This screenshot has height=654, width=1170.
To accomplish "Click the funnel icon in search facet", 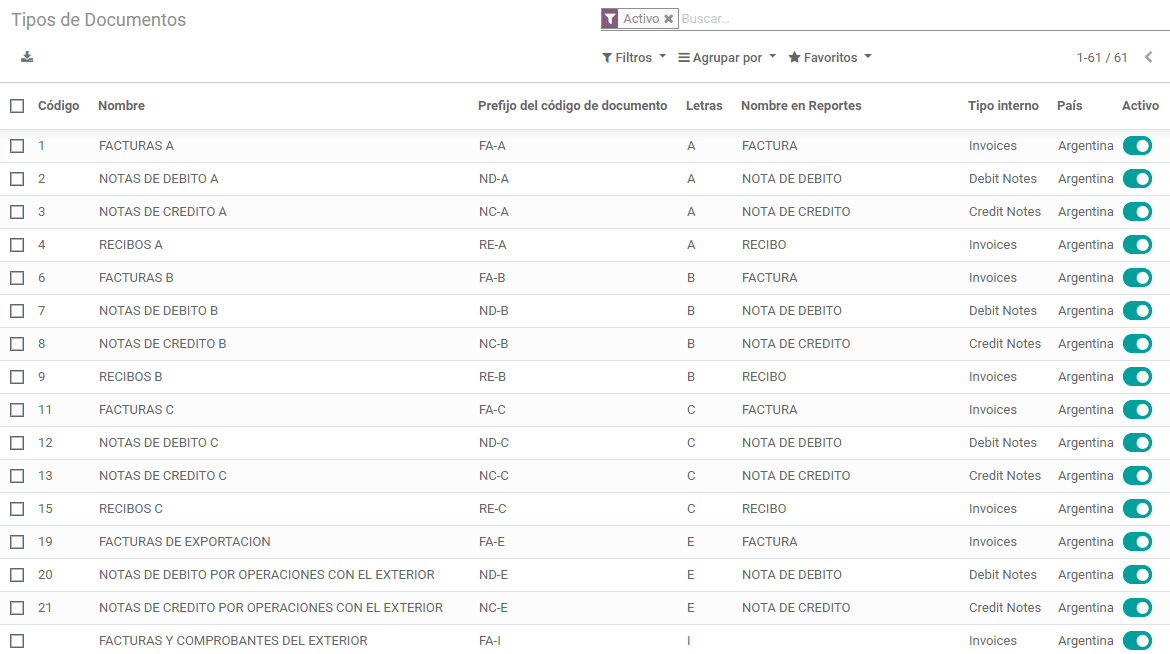I will tap(610, 19).
